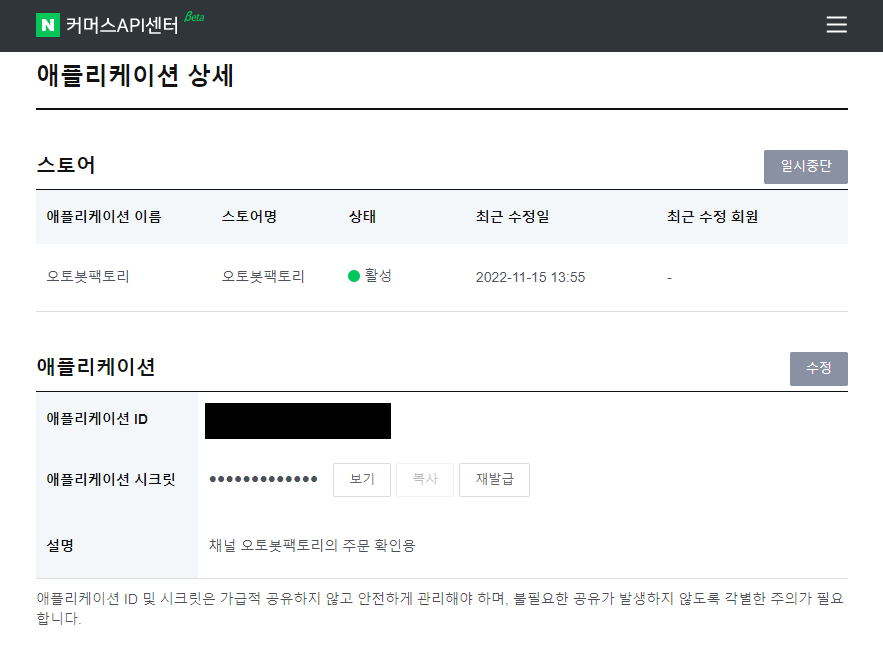Click the 애플리케이션 ID label
Viewport: 883px width, 655px height.
(x=97, y=419)
